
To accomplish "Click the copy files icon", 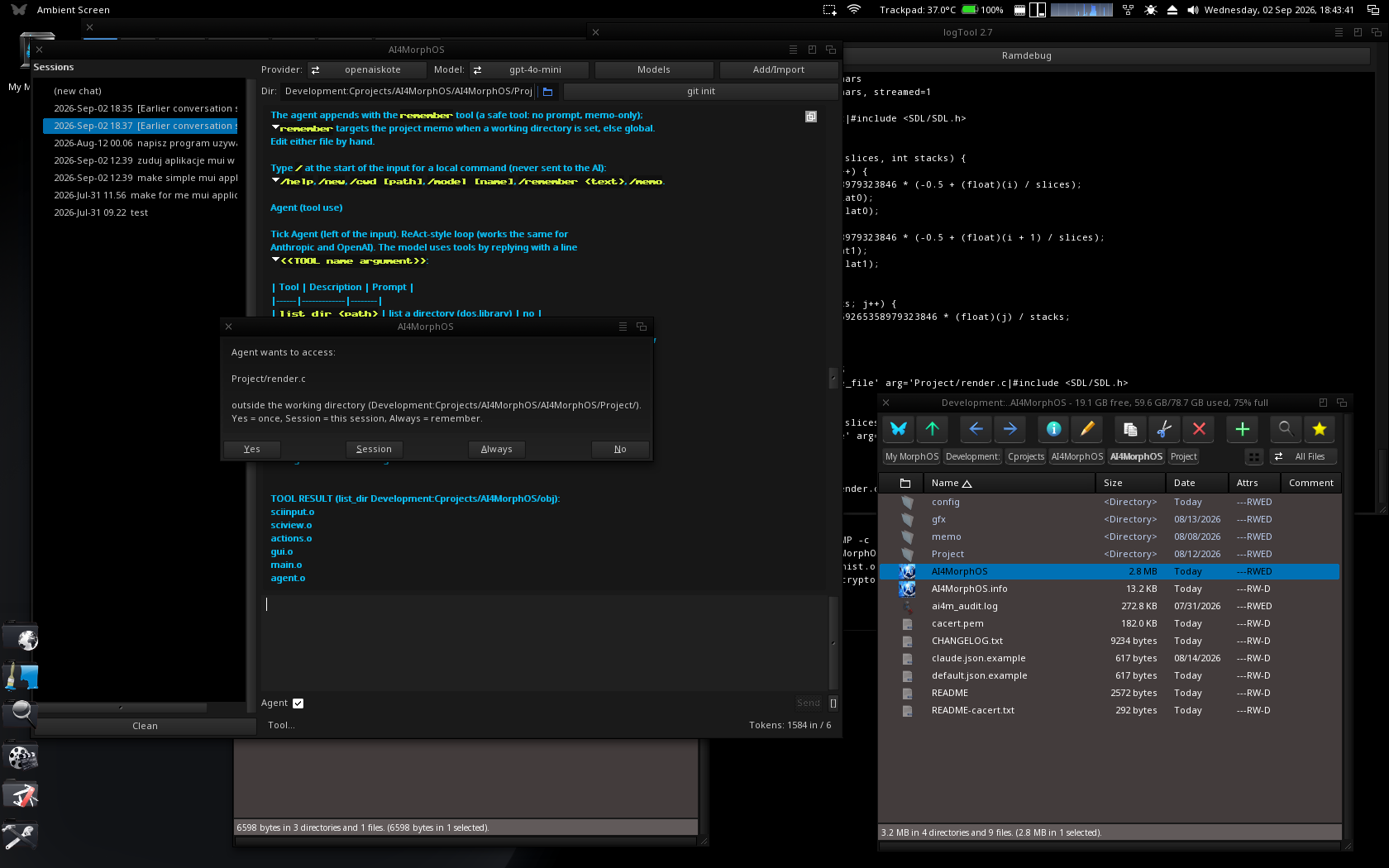I will click(x=1130, y=428).
